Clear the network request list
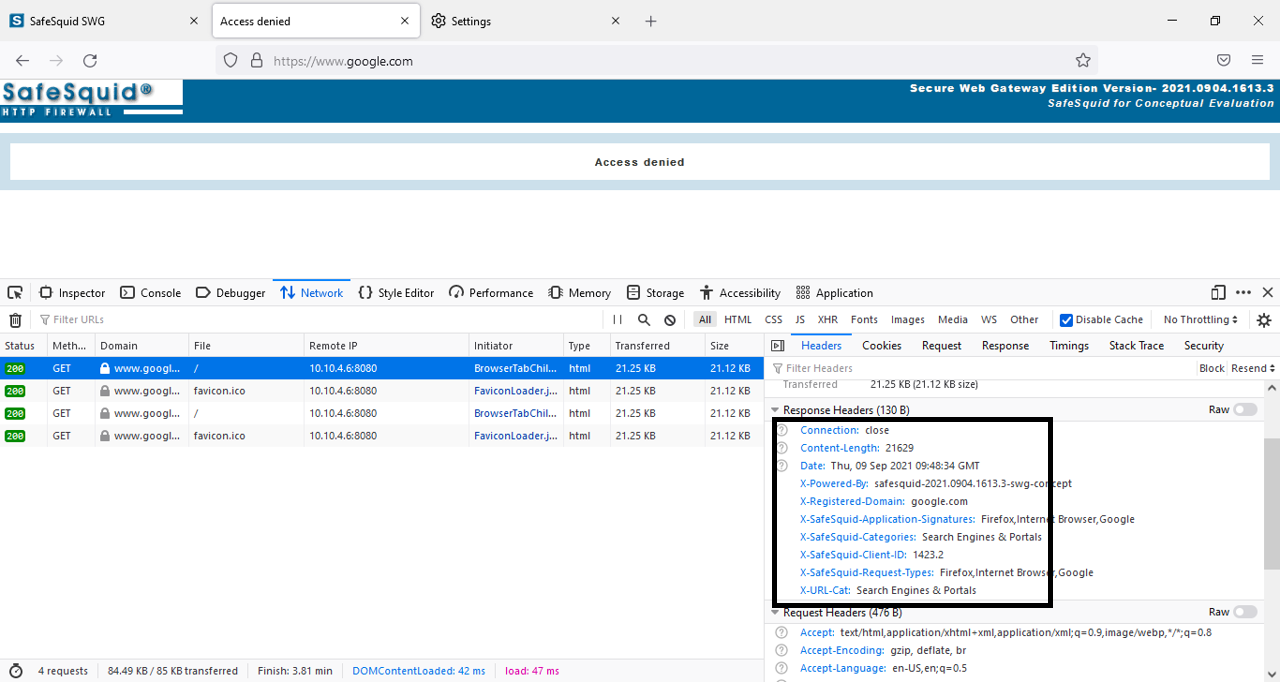 coord(15,320)
